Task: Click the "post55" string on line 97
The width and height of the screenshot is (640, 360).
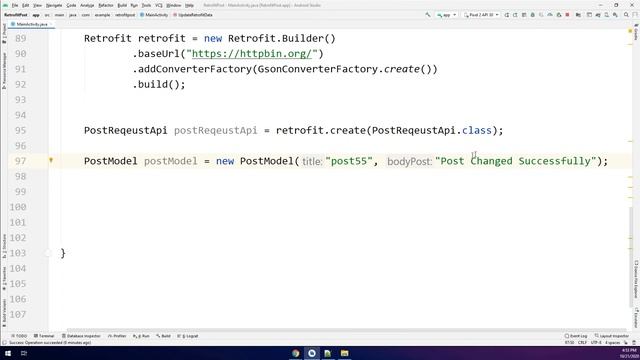Action: pyautogui.click(x=349, y=161)
